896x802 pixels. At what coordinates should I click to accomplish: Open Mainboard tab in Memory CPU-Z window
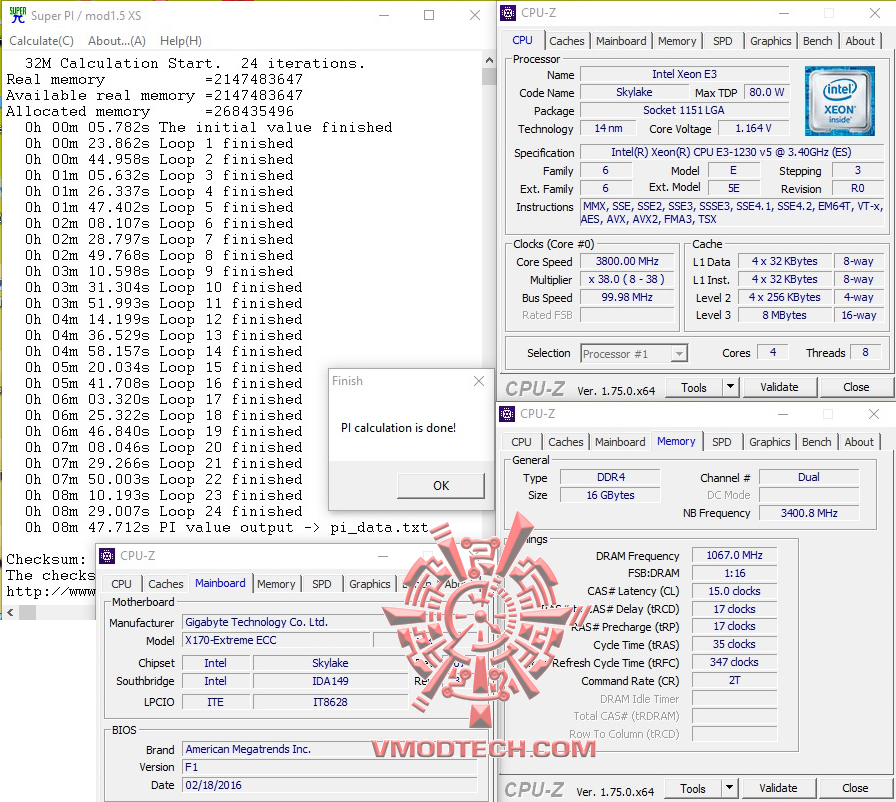619,442
